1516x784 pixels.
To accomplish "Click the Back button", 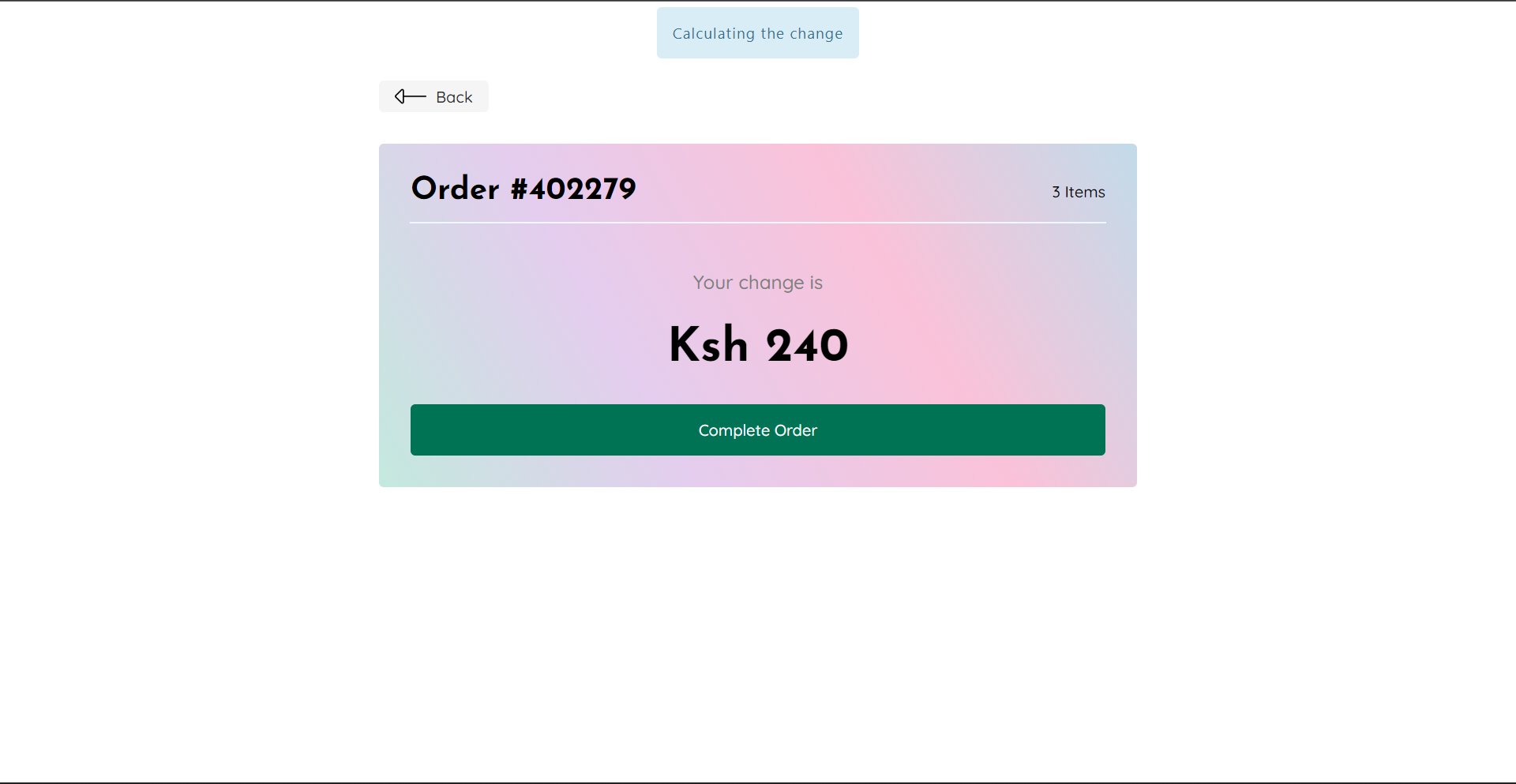I will [x=433, y=96].
